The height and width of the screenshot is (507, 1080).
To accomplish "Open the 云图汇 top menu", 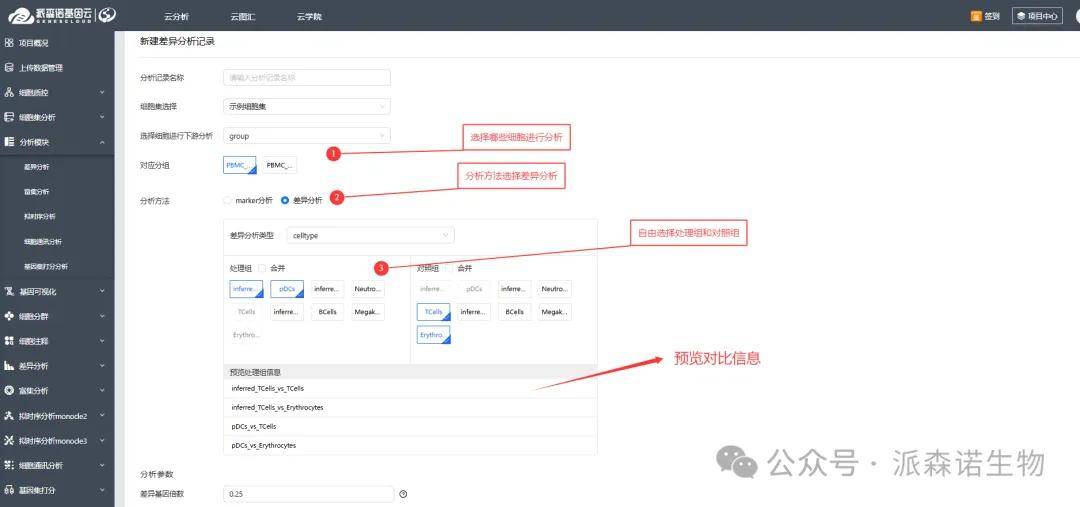I will (243, 17).
